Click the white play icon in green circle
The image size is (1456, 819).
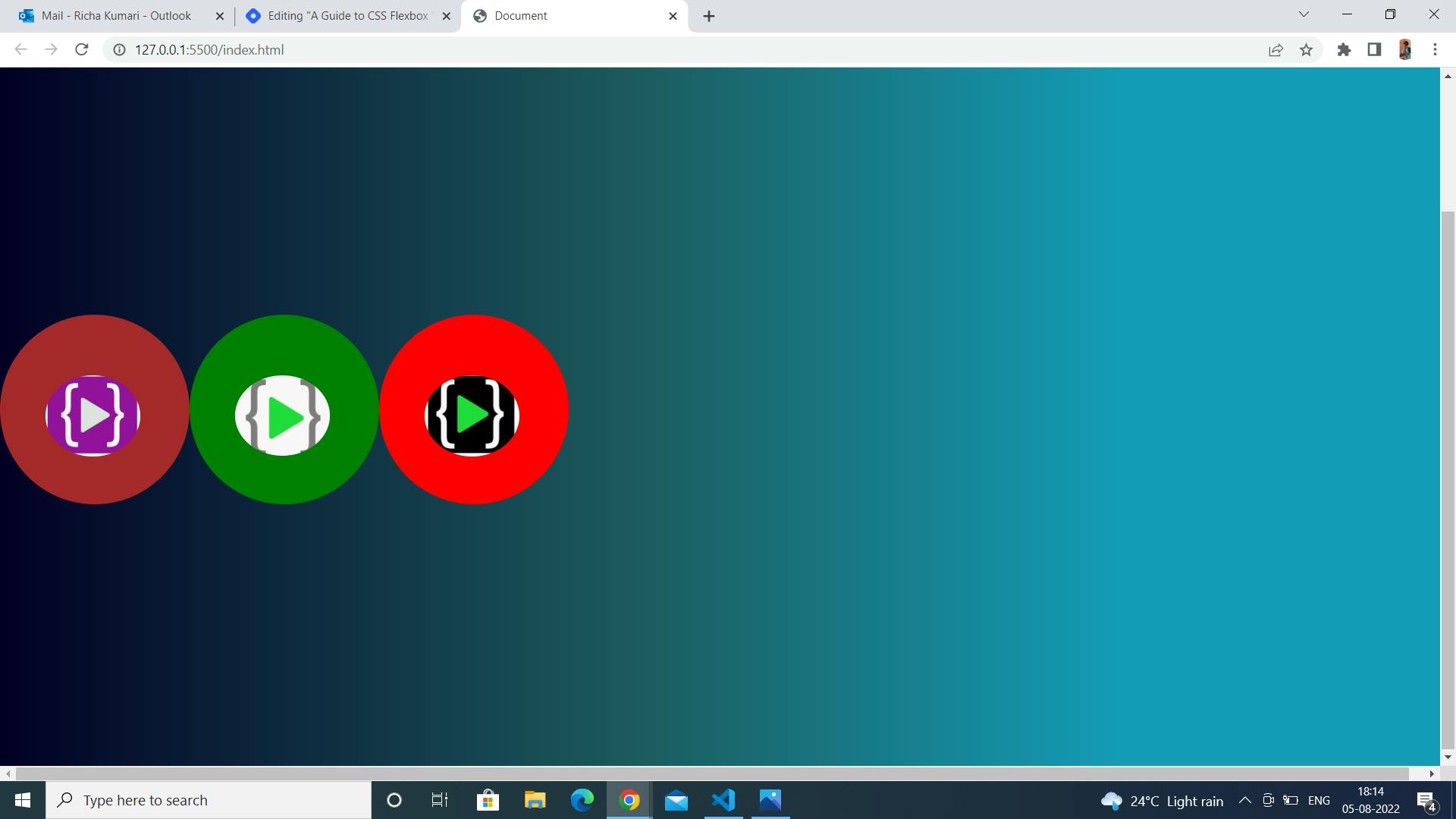[x=283, y=416]
